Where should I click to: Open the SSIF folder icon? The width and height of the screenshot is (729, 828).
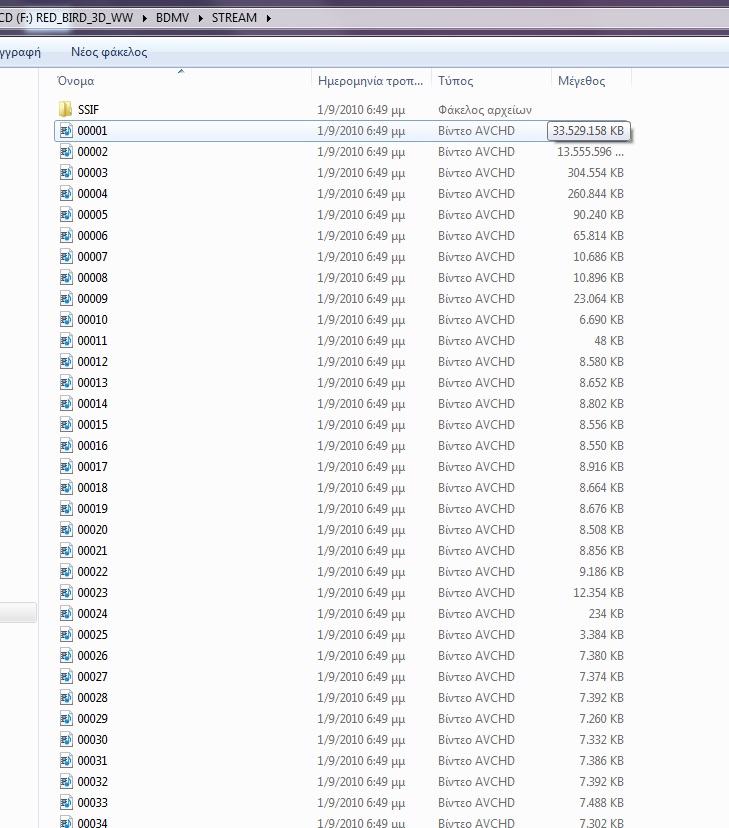[65, 109]
